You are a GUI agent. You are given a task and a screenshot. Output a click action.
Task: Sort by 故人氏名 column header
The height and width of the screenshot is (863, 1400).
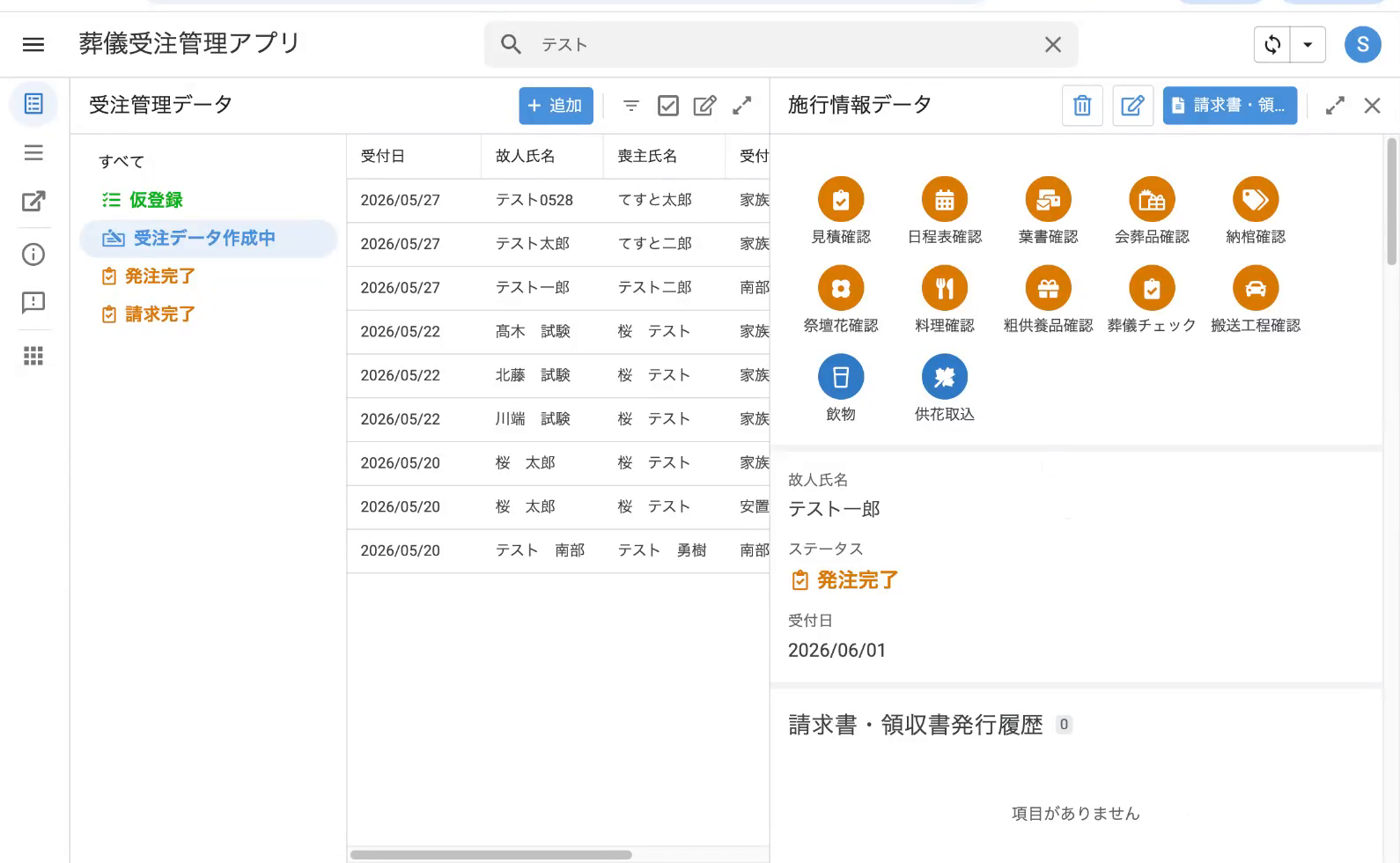tap(542, 156)
